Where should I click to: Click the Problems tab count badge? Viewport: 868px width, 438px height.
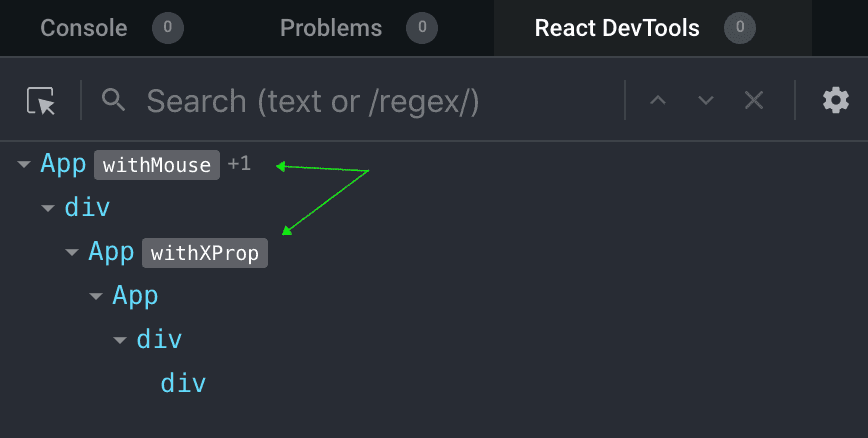coord(422,28)
